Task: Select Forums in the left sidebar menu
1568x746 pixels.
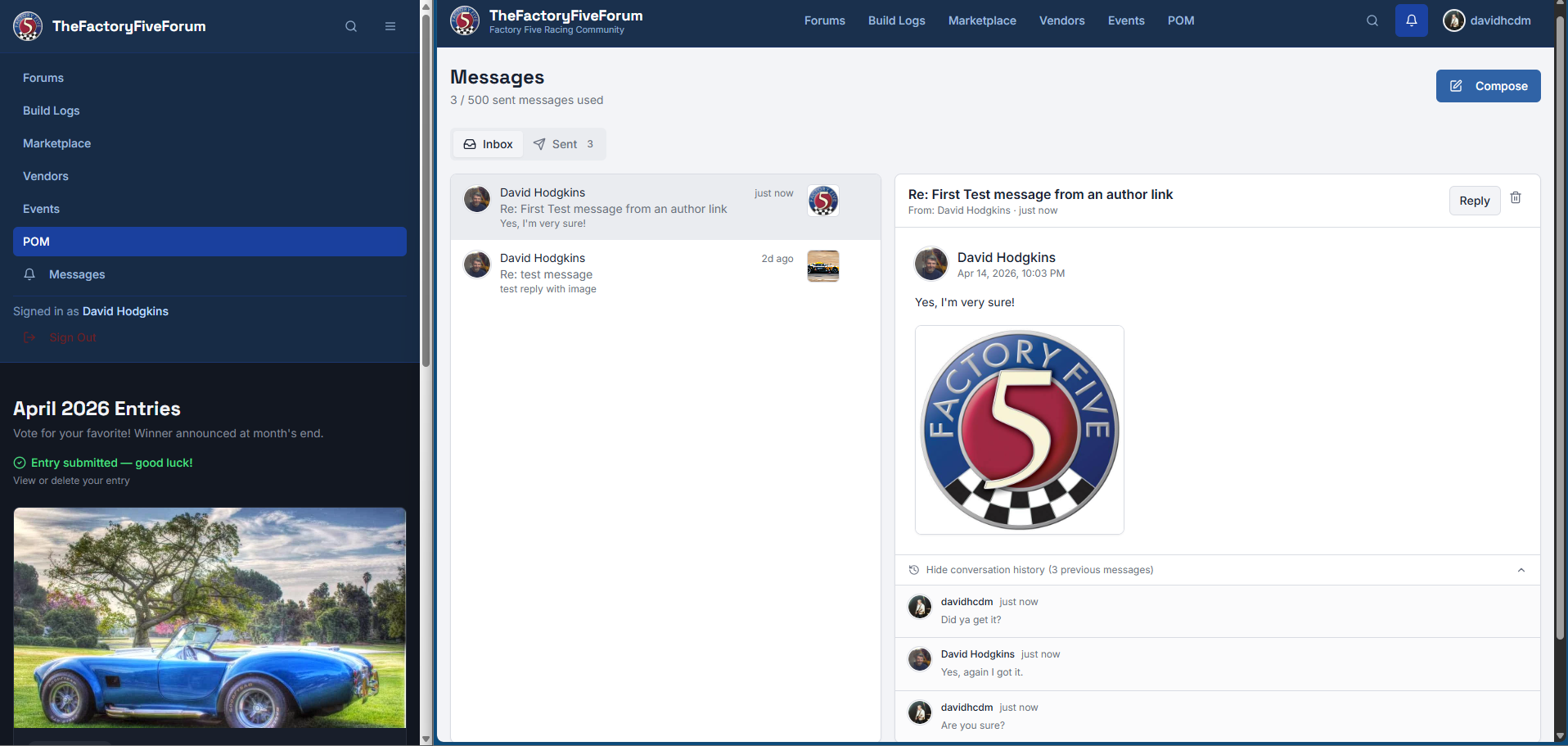Action: point(210,78)
